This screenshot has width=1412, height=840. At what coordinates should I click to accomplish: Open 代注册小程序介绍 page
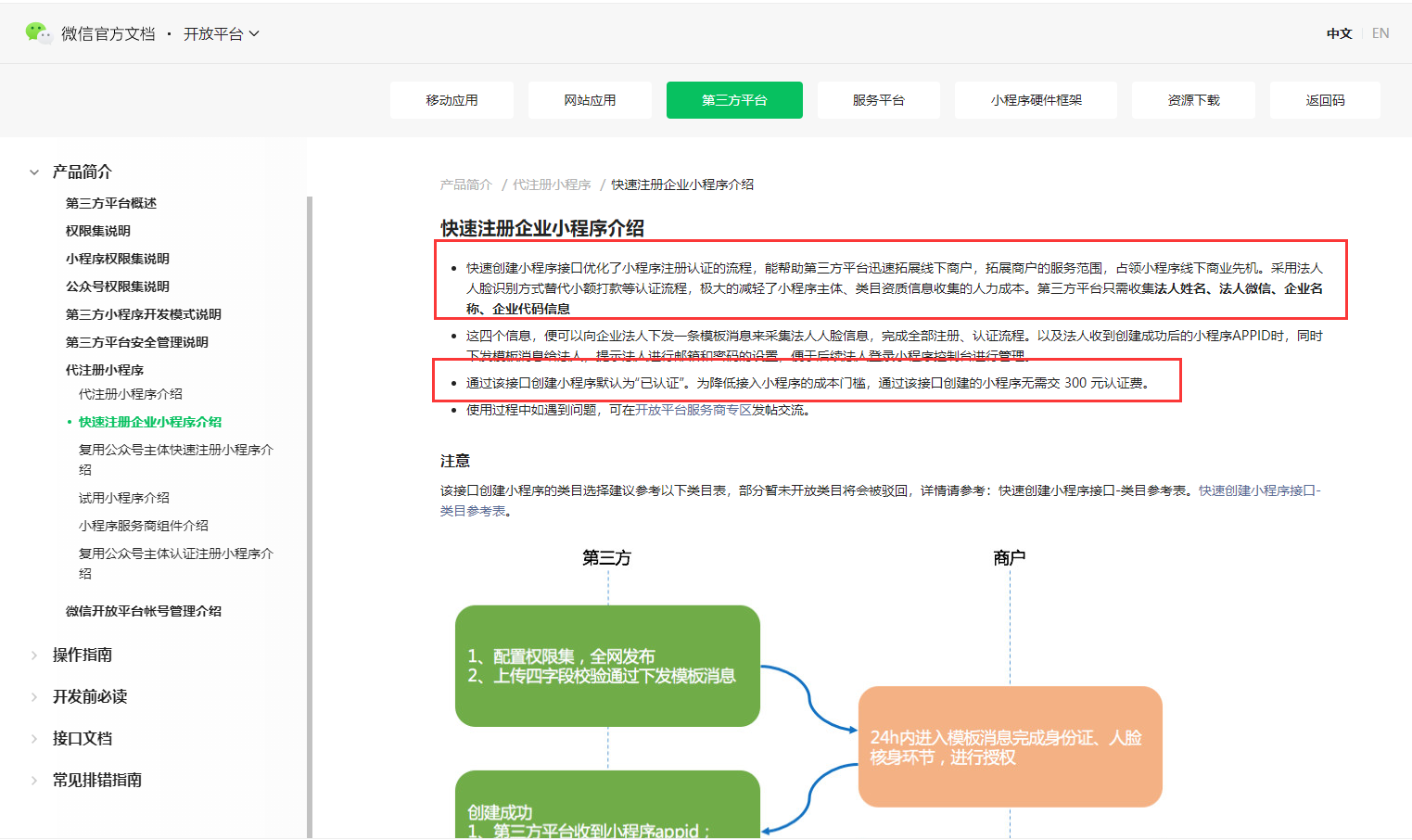click(x=131, y=394)
